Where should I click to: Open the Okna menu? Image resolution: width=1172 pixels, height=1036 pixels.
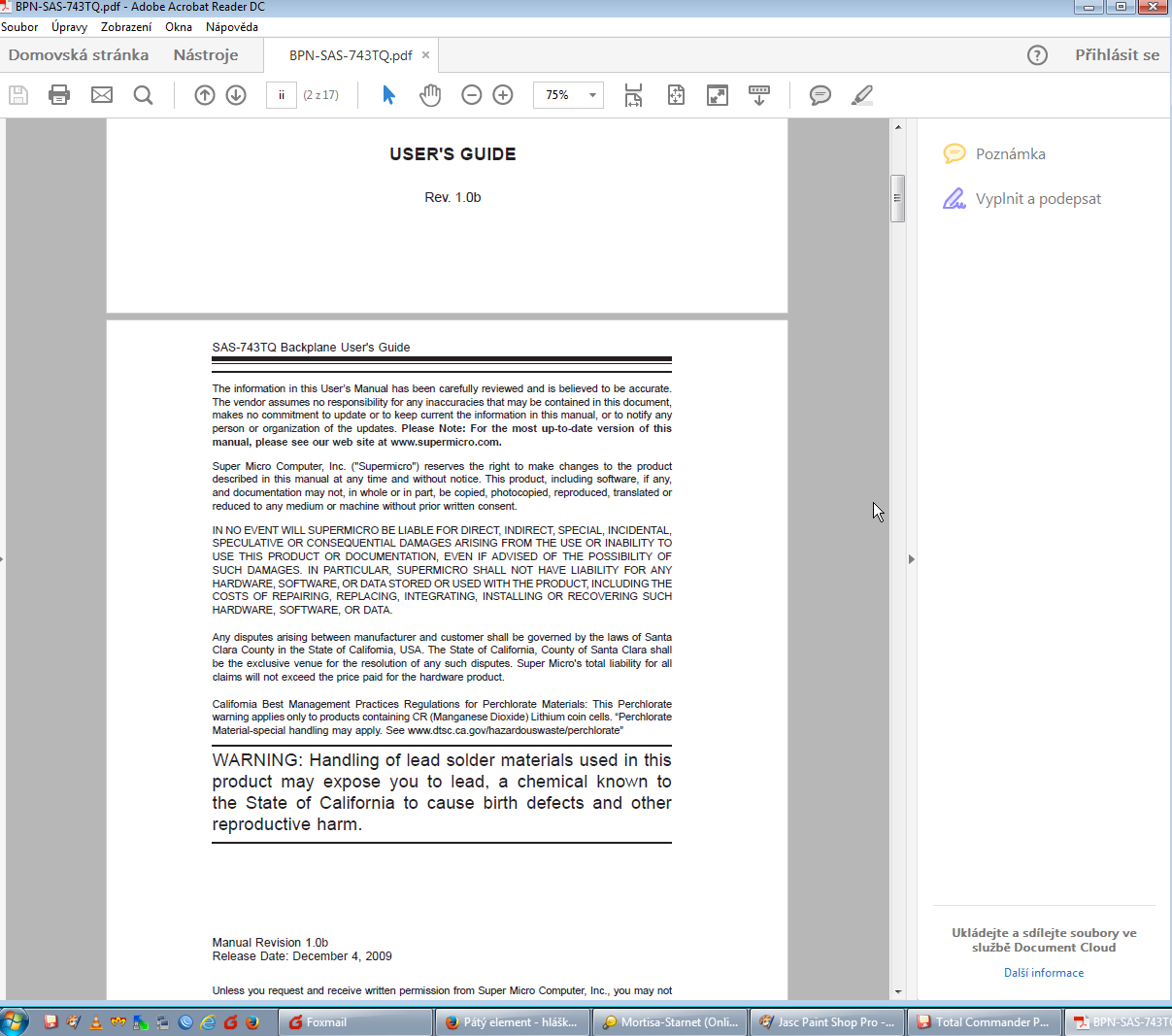click(179, 27)
